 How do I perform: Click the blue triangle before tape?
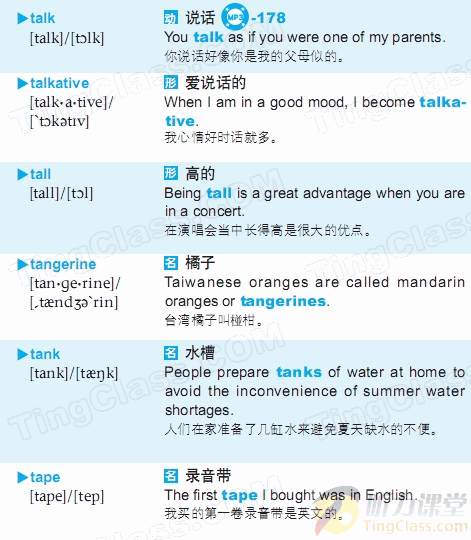[x=23, y=477]
